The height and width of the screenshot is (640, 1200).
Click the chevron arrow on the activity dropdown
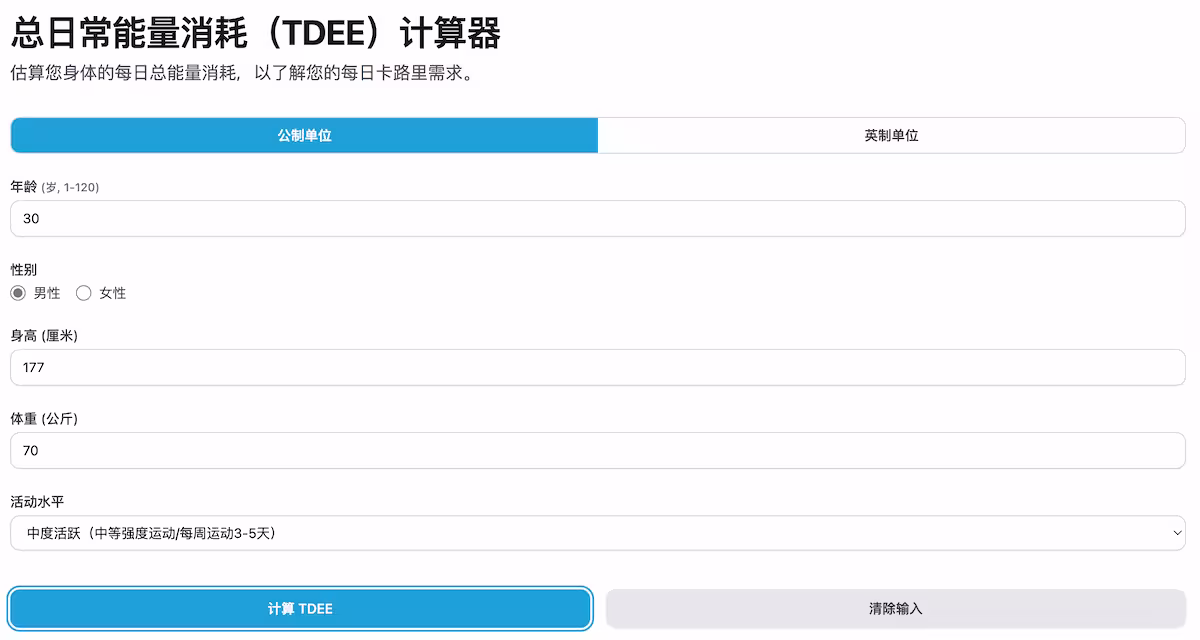pyautogui.click(x=1176, y=533)
